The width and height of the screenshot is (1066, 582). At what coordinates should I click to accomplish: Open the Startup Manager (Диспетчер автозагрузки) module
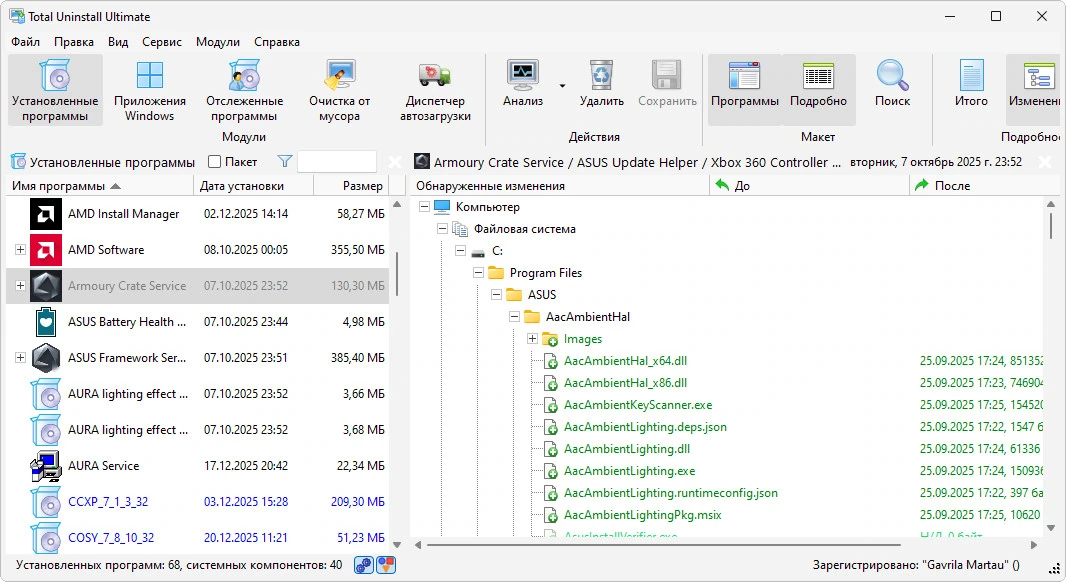point(435,90)
